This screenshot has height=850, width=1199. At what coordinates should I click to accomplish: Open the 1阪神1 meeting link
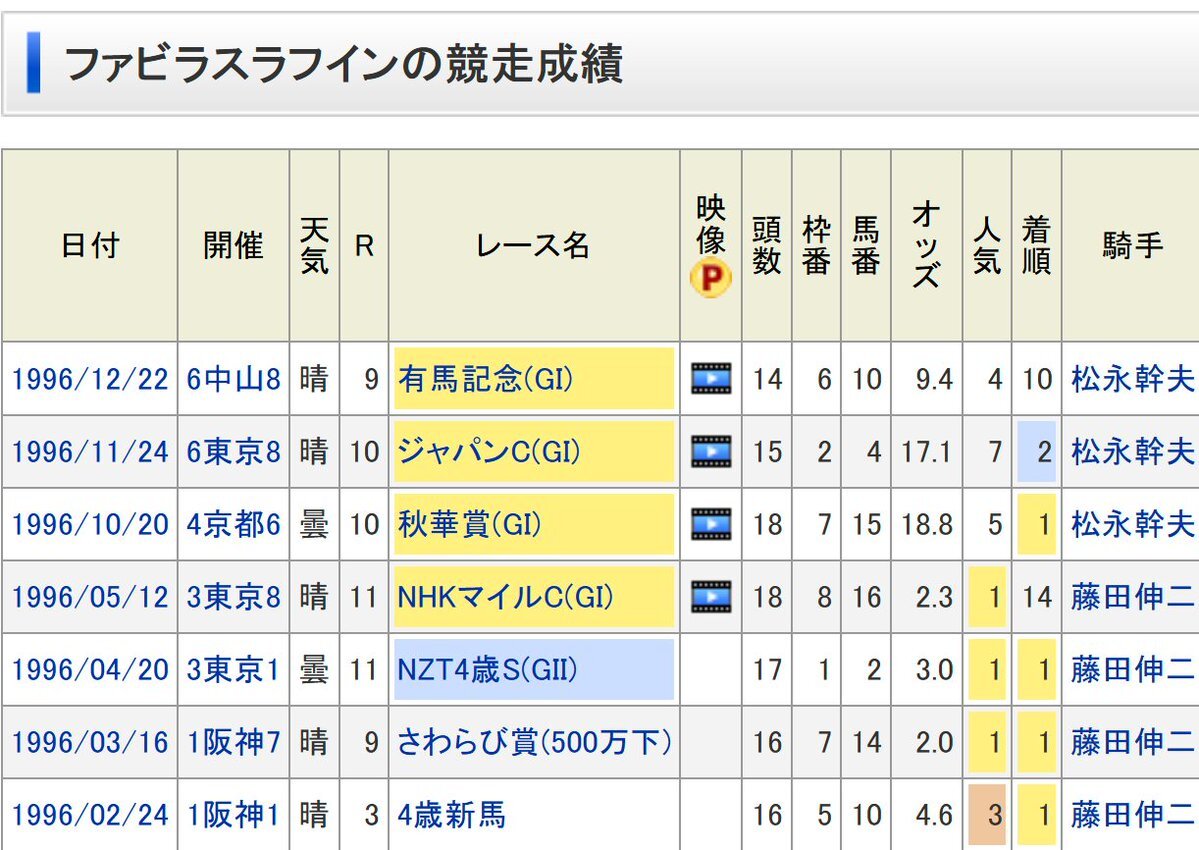point(233,815)
